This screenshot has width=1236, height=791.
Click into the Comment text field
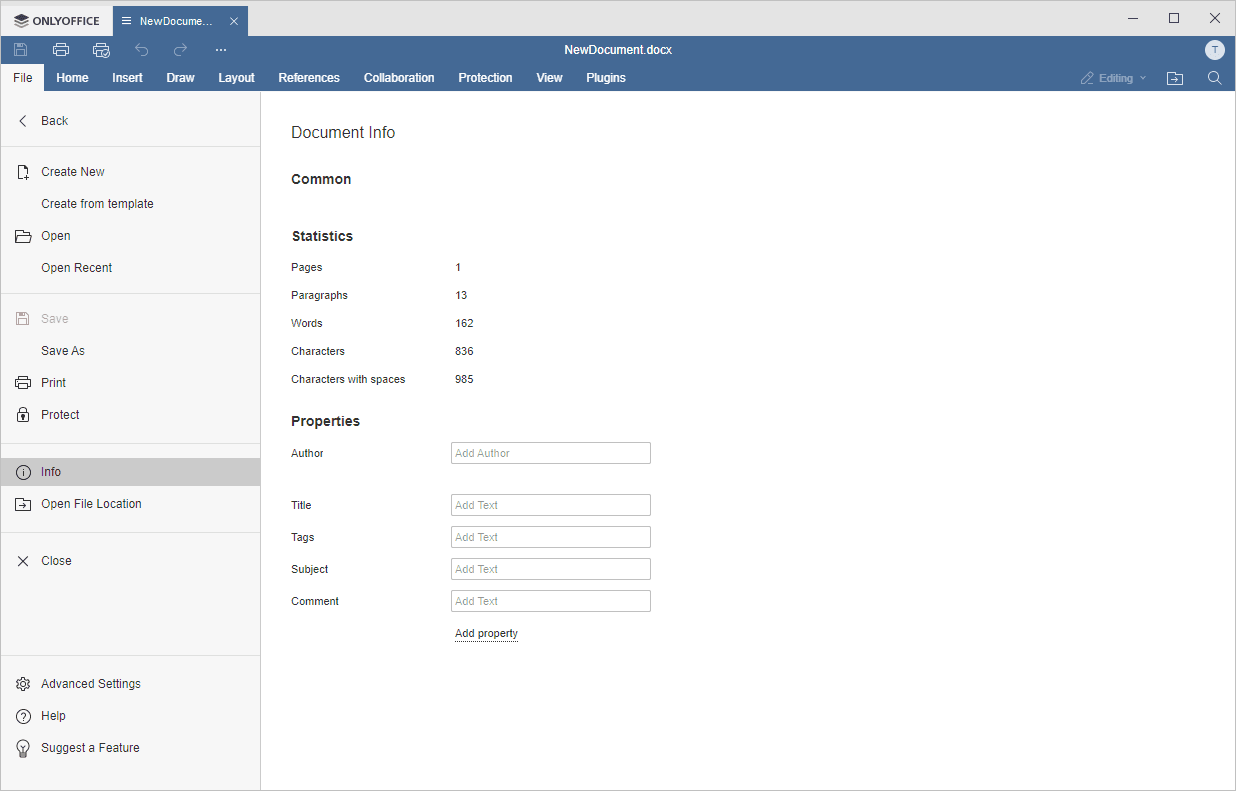[550, 601]
